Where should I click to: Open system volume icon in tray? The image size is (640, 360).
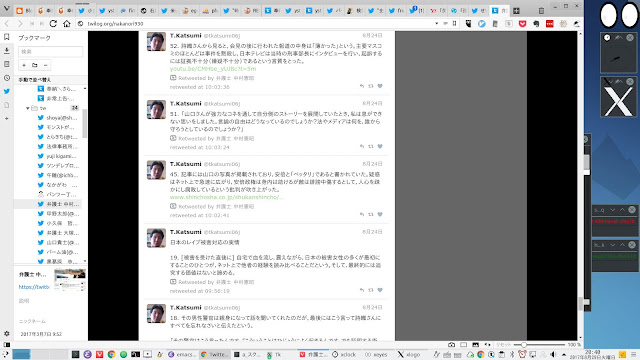[x=553, y=354]
